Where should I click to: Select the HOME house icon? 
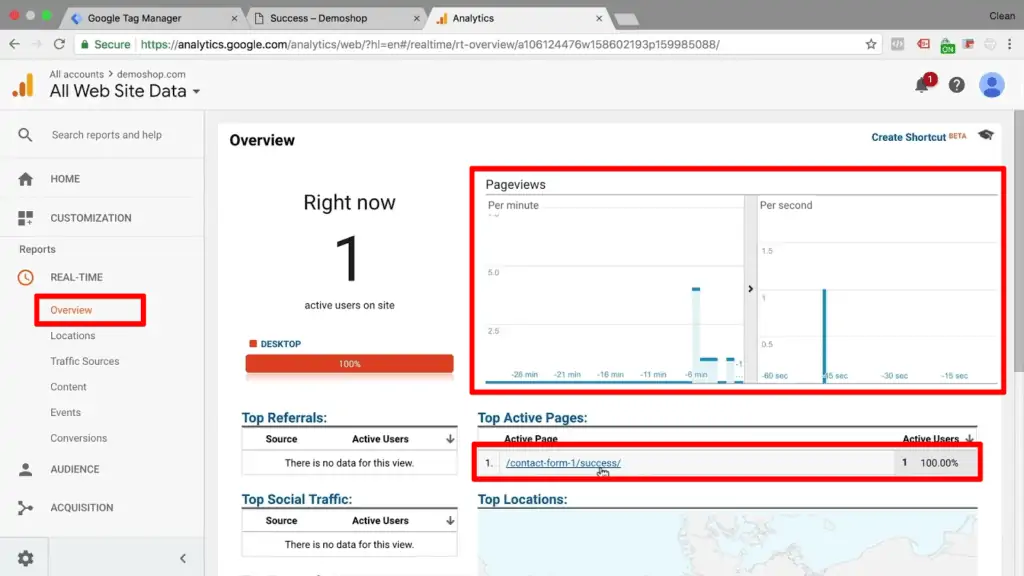(25, 178)
